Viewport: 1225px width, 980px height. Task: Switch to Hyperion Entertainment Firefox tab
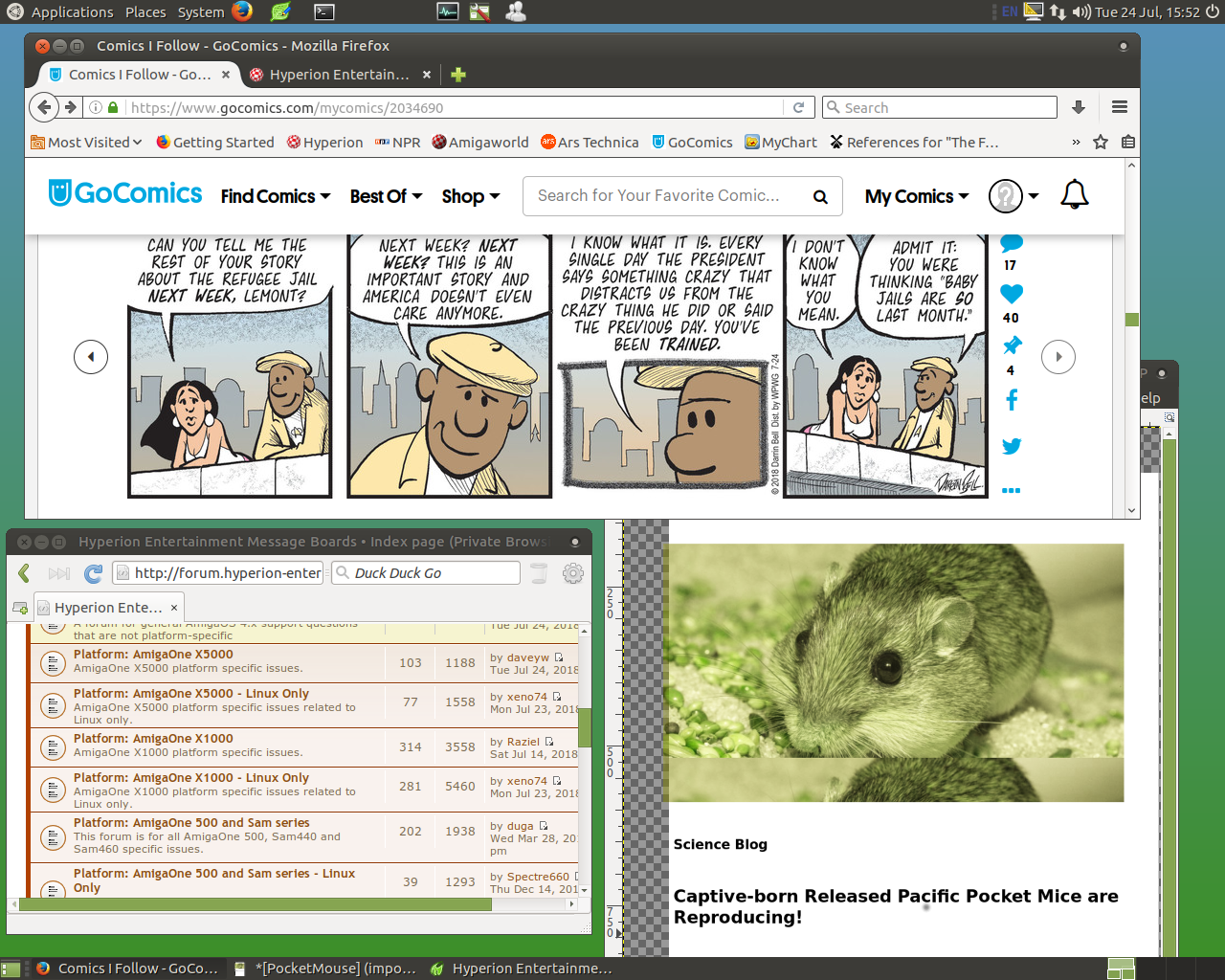point(339,75)
